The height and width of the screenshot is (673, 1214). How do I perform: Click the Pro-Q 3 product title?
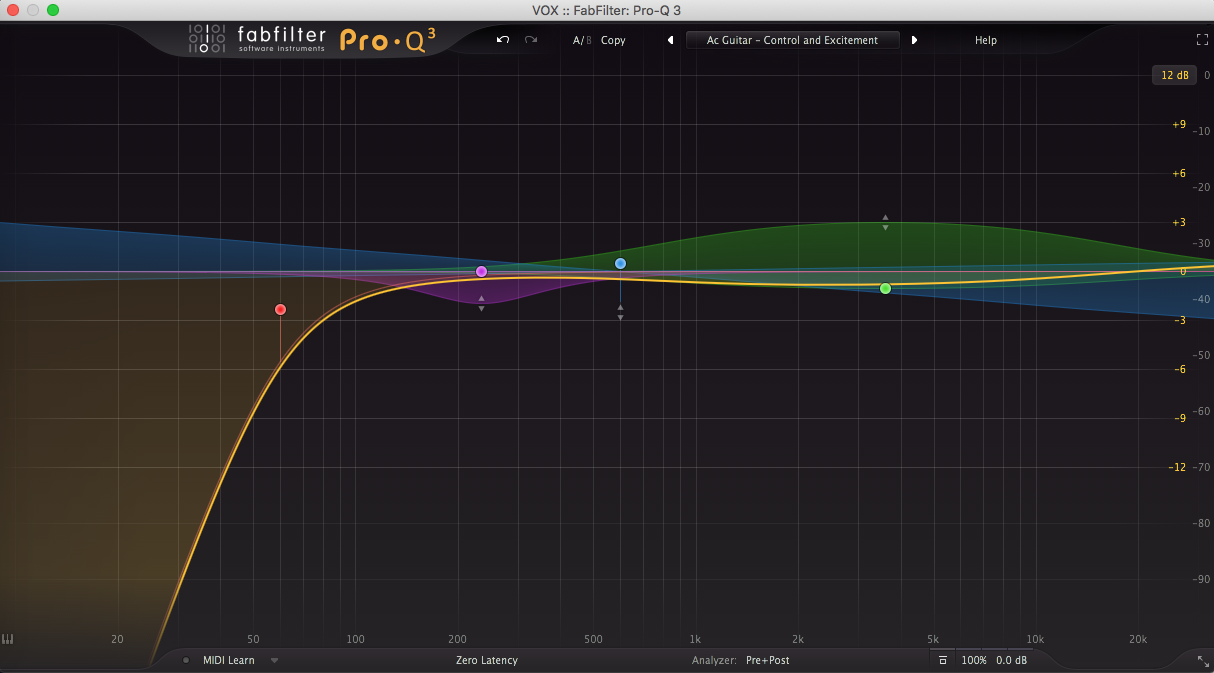point(388,39)
